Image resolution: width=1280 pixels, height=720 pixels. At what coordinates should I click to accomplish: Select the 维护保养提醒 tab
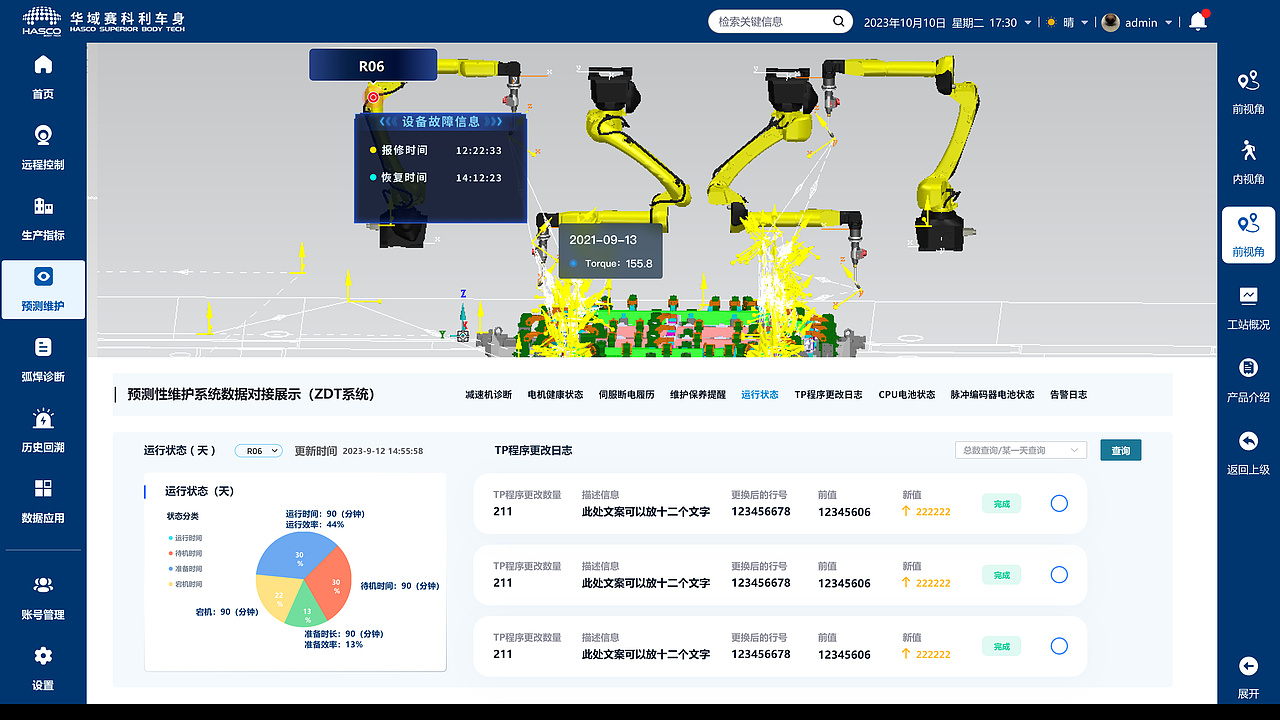point(698,395)
